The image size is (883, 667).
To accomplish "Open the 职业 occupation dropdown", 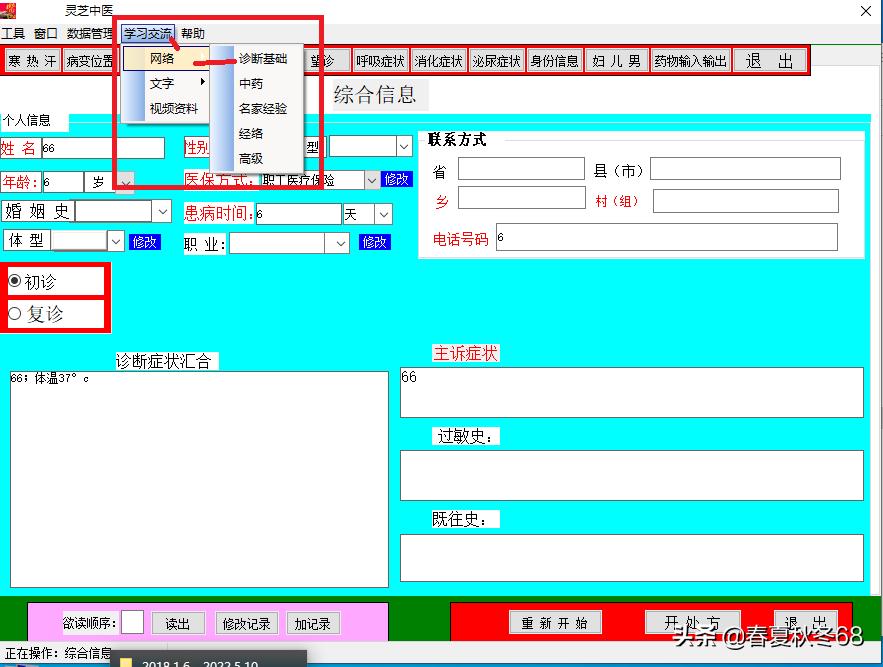I will [339, 243].
